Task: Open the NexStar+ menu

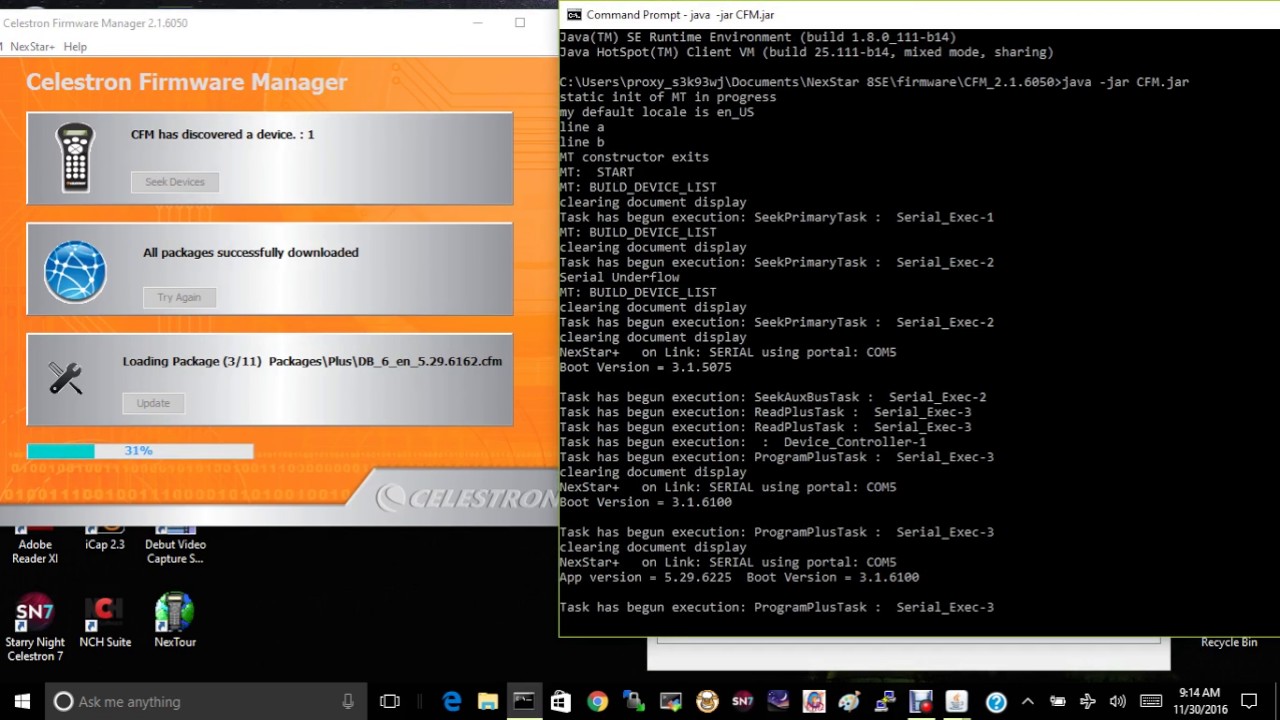Action: coord(32,47)
